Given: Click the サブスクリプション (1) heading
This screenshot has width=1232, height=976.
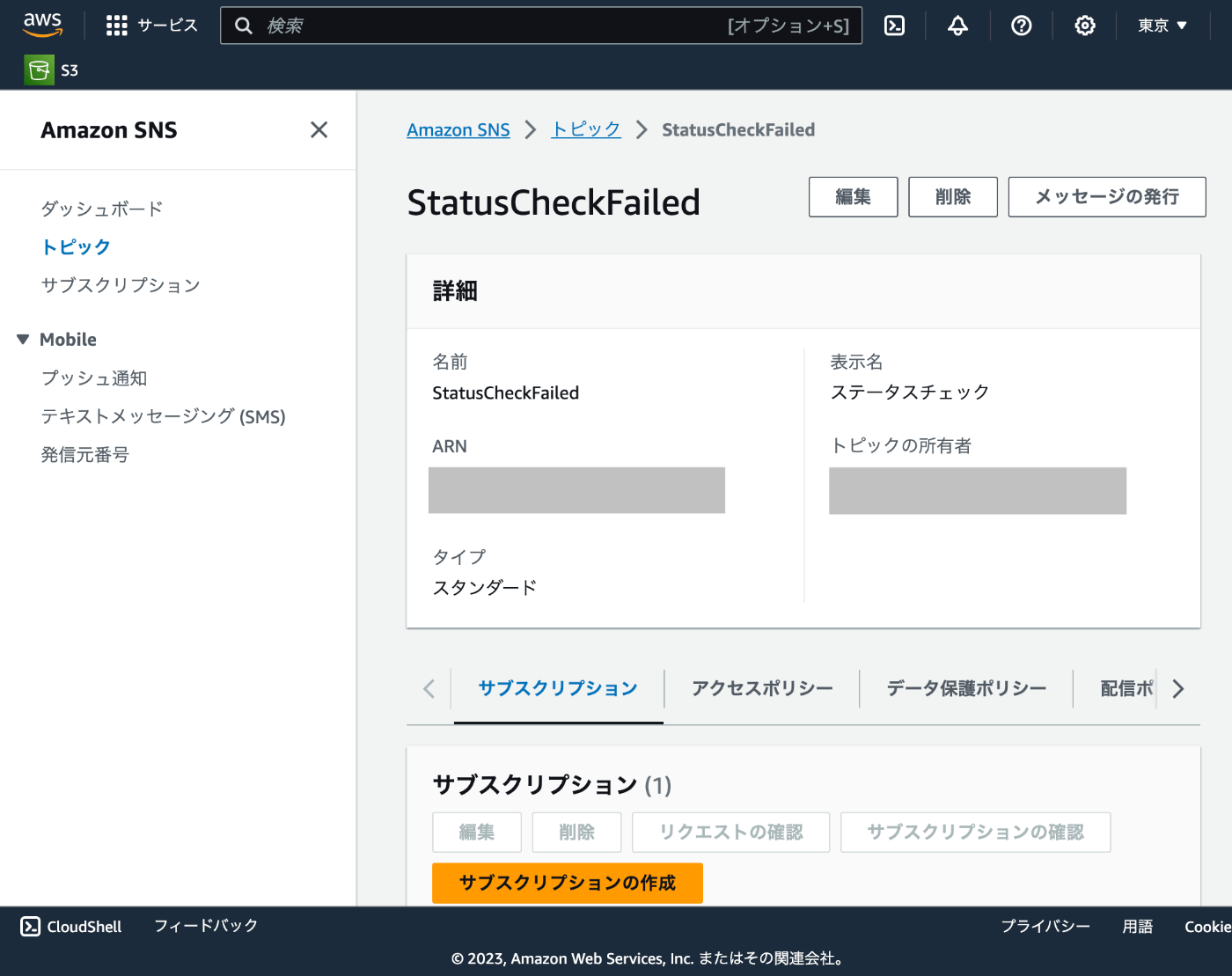Looking at the screenshot, I should pyautogui.click(x=552, y=785).
